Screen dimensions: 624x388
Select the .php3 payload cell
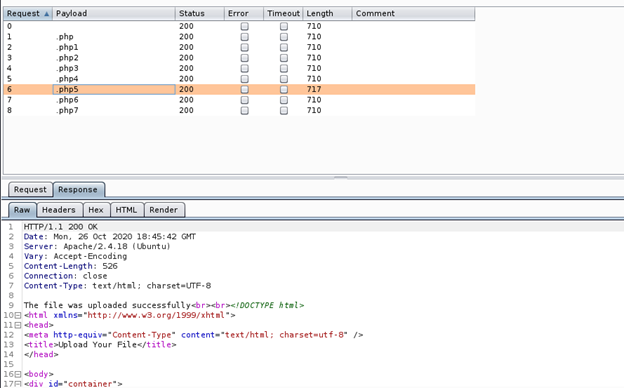(x=114, y=68)
